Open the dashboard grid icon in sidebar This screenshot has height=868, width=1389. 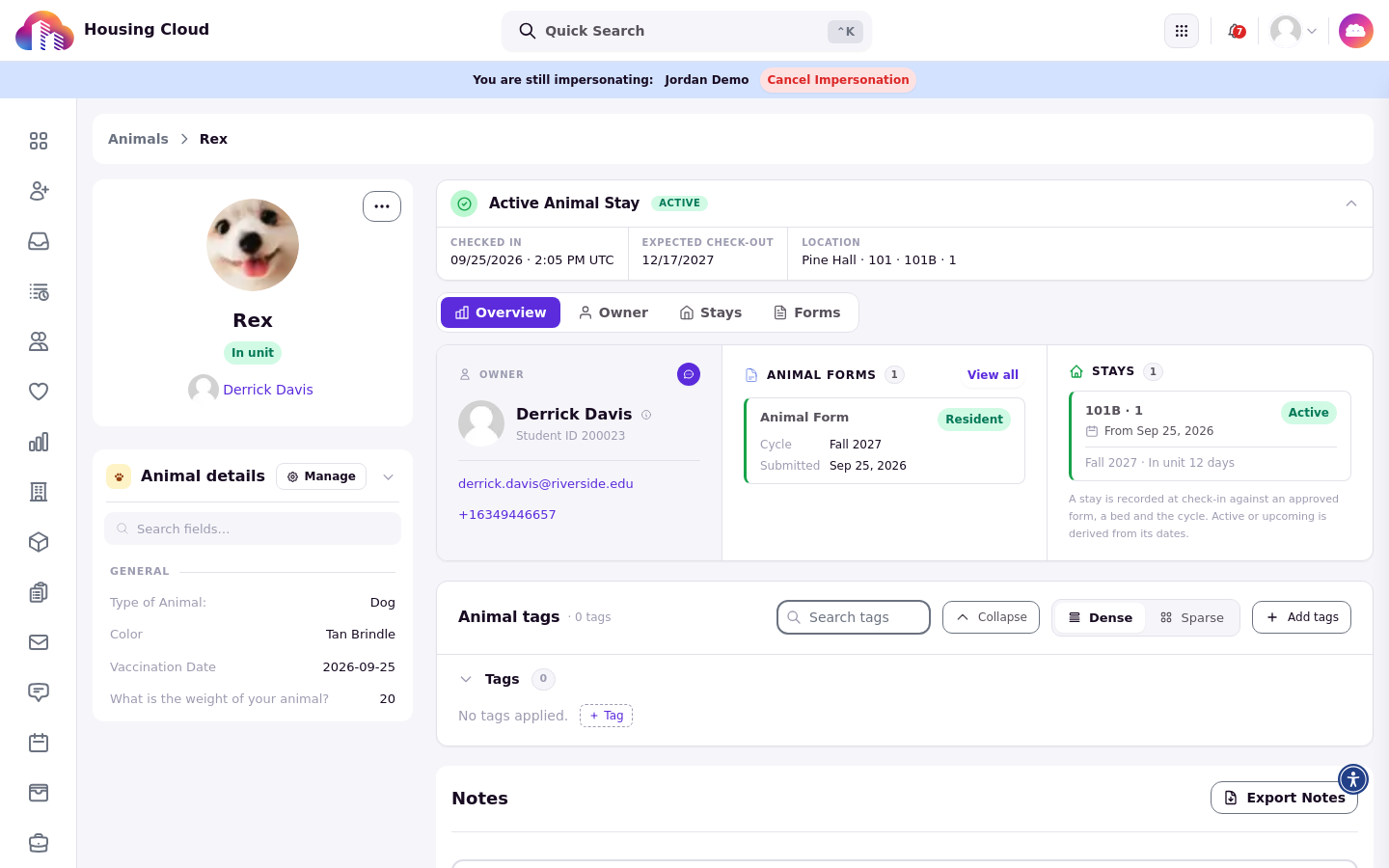pos(39,141)
